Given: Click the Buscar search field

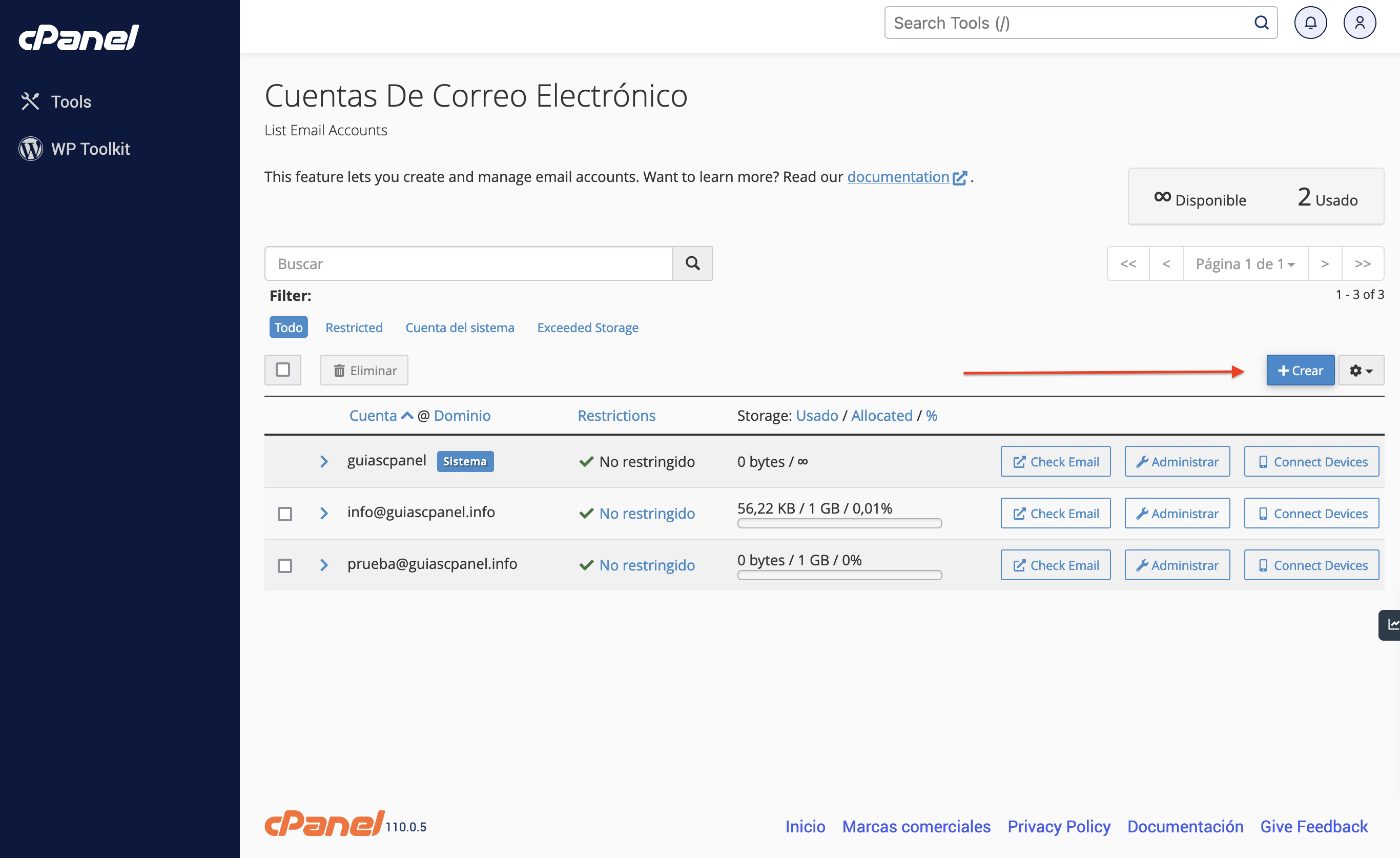Looking at the screenshot, I should tap(468, 263).
